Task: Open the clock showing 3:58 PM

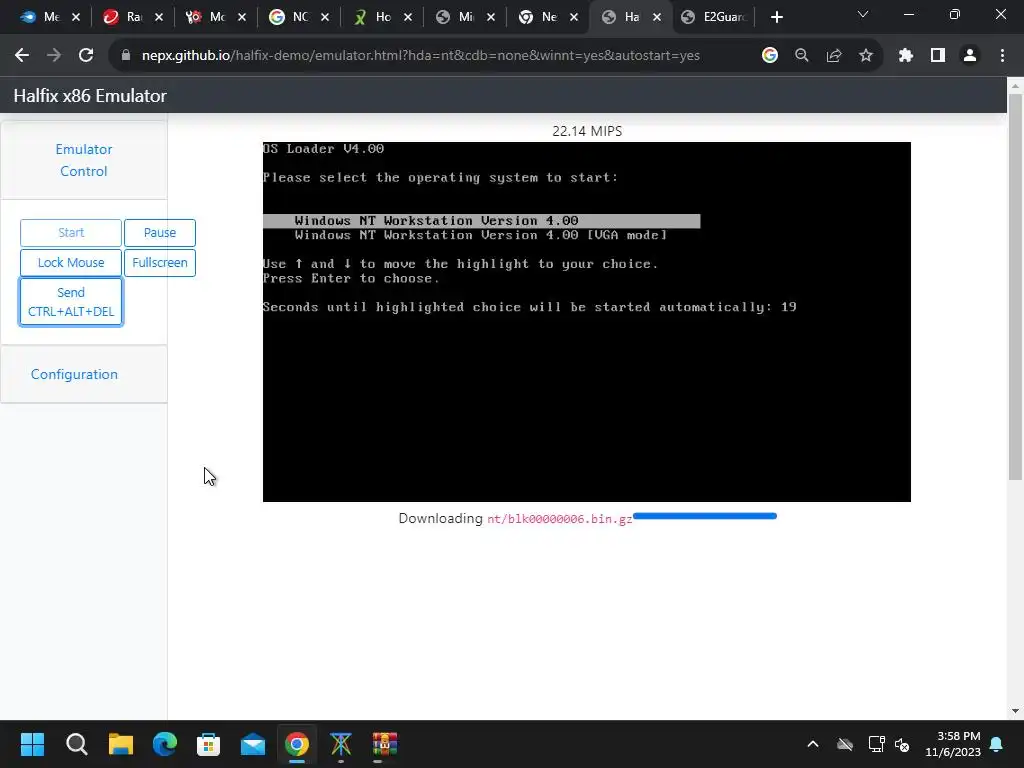Action: point(953,744)
